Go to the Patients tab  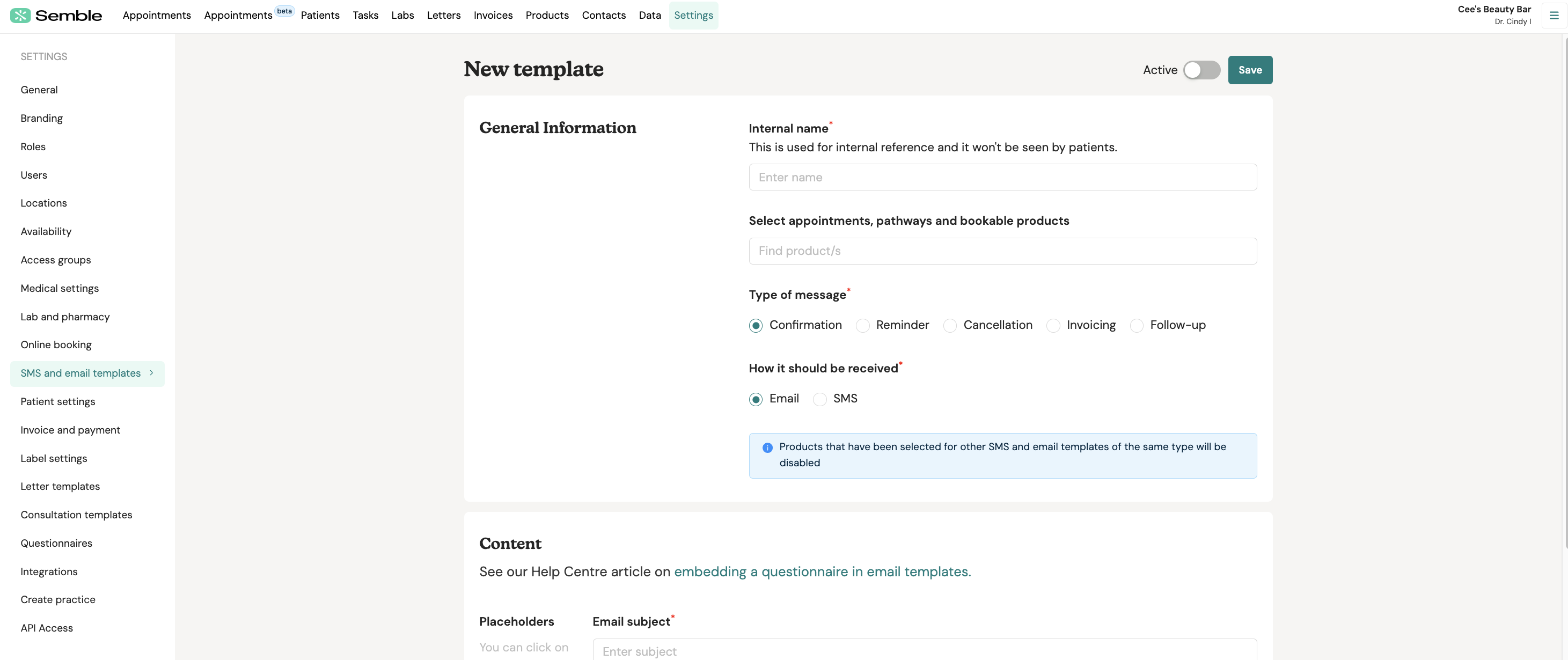click(320, 15)
